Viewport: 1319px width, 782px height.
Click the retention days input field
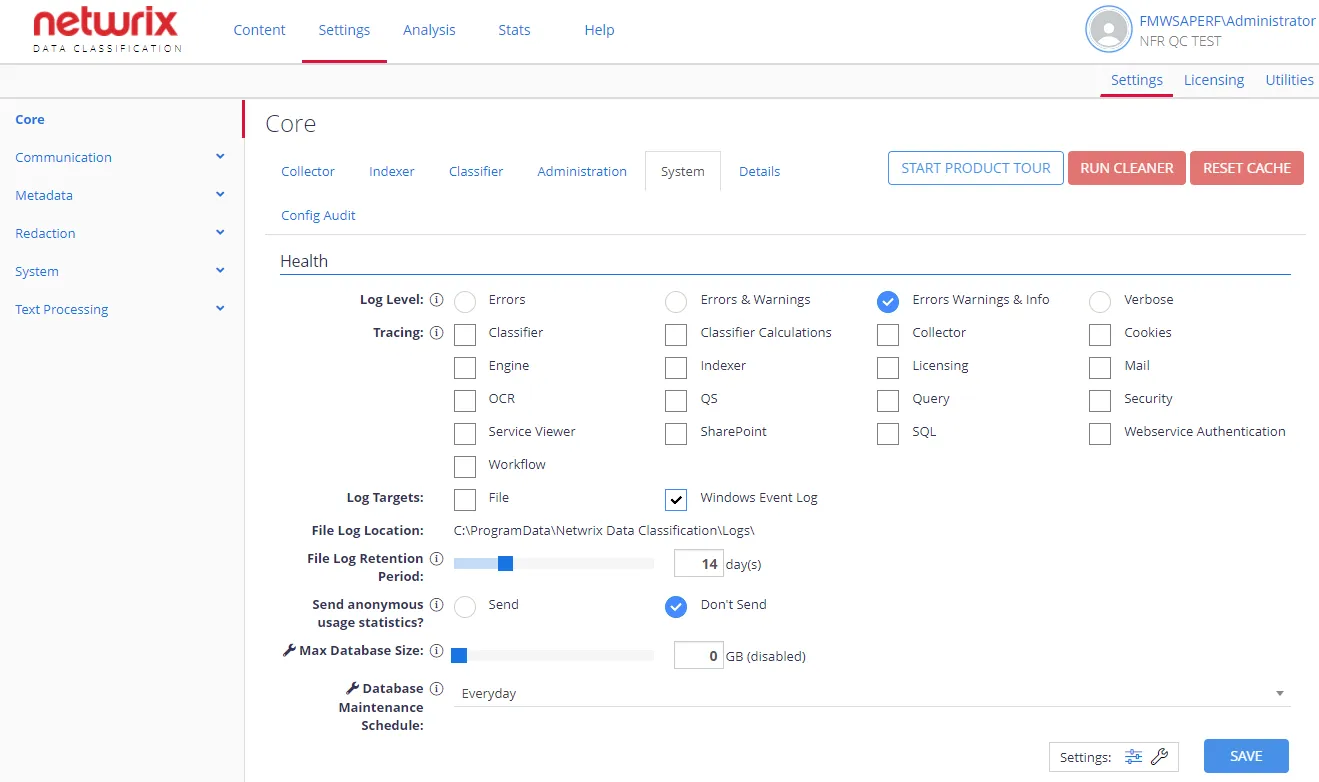(x=699, y=564)
